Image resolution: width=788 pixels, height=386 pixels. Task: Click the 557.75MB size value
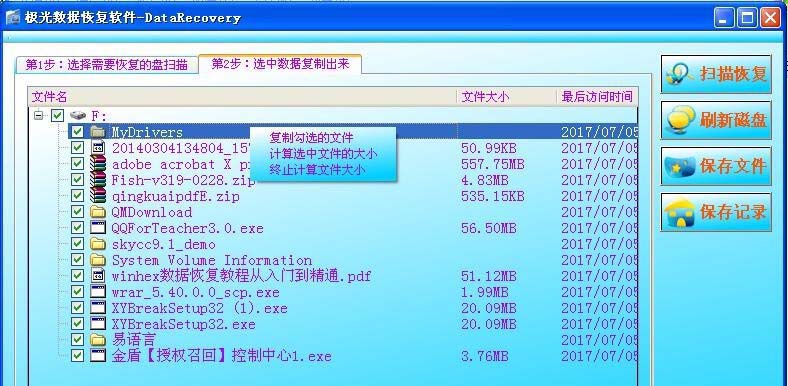click(492, 164)
